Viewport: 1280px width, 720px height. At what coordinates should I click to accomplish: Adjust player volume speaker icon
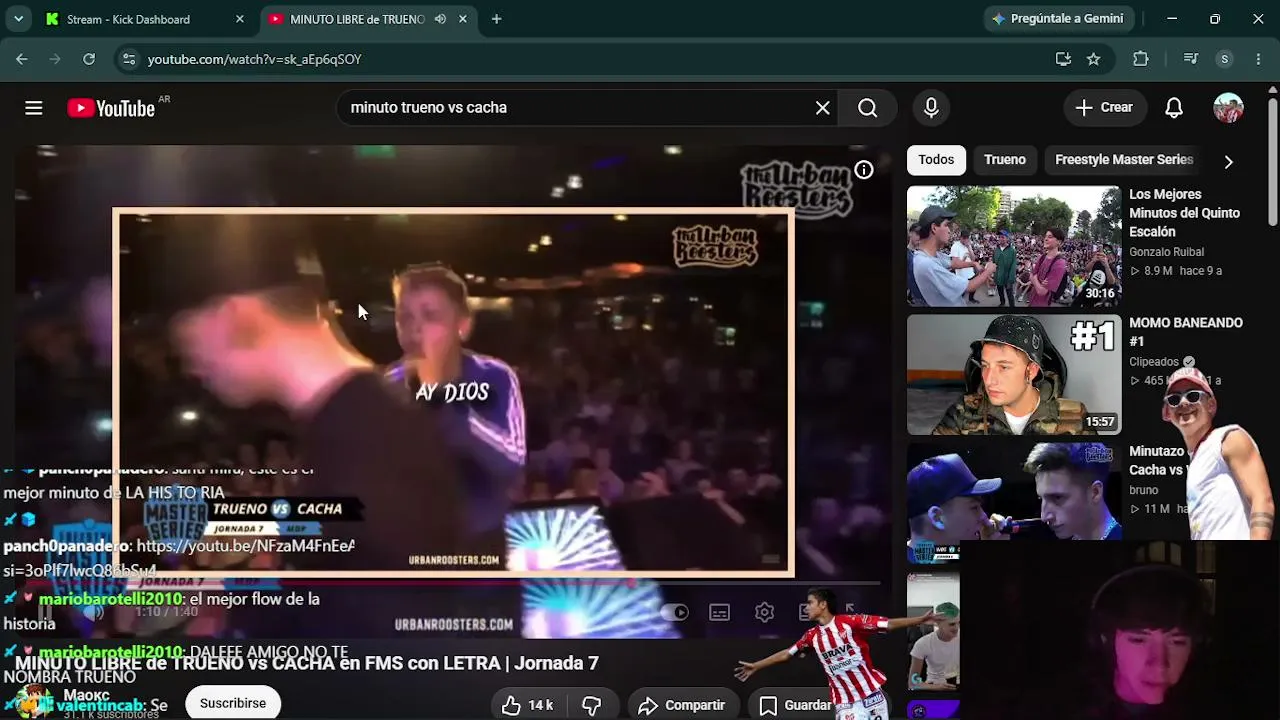pos(93,611)
